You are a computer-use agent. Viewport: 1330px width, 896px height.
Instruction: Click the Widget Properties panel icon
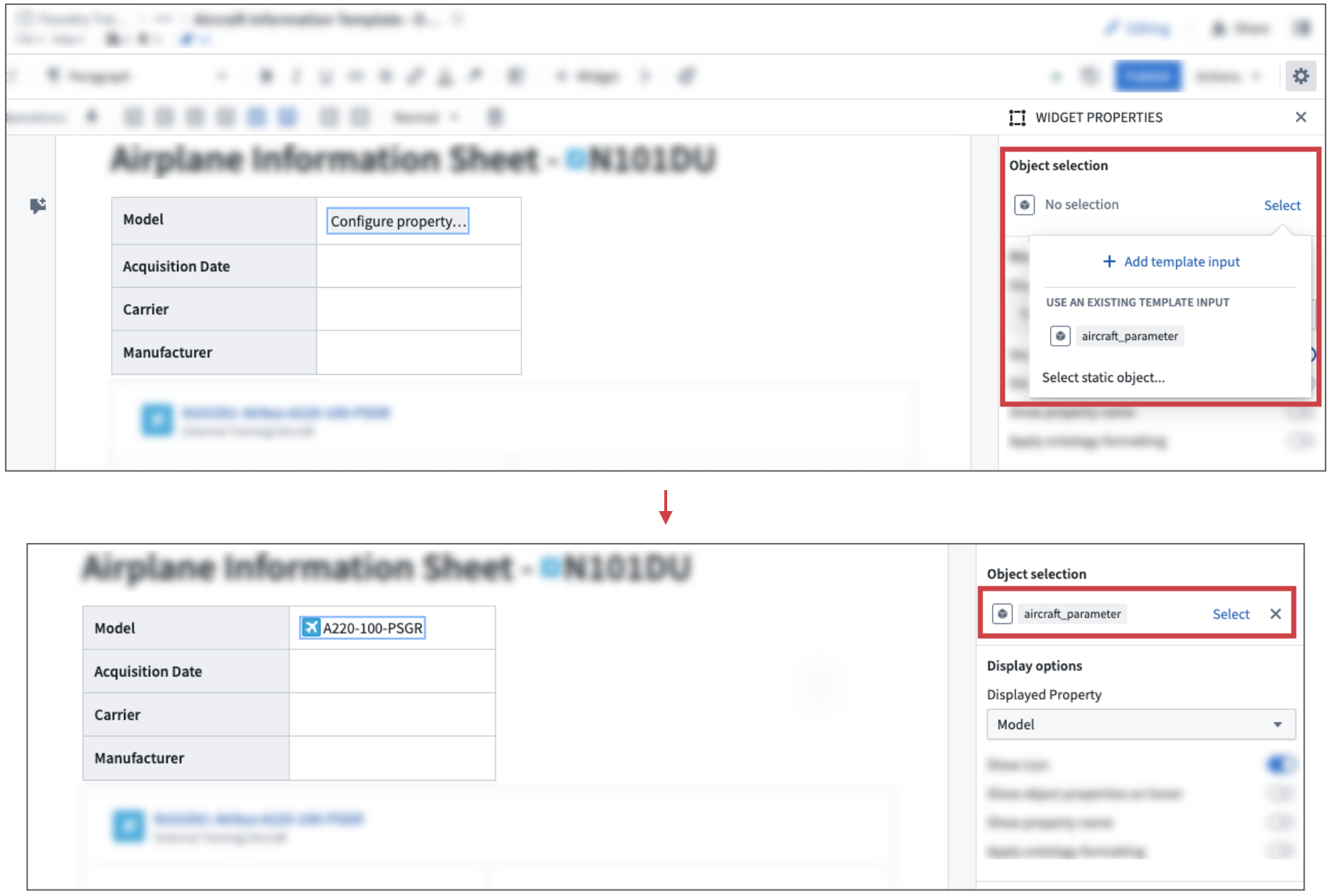point(1017,117)
